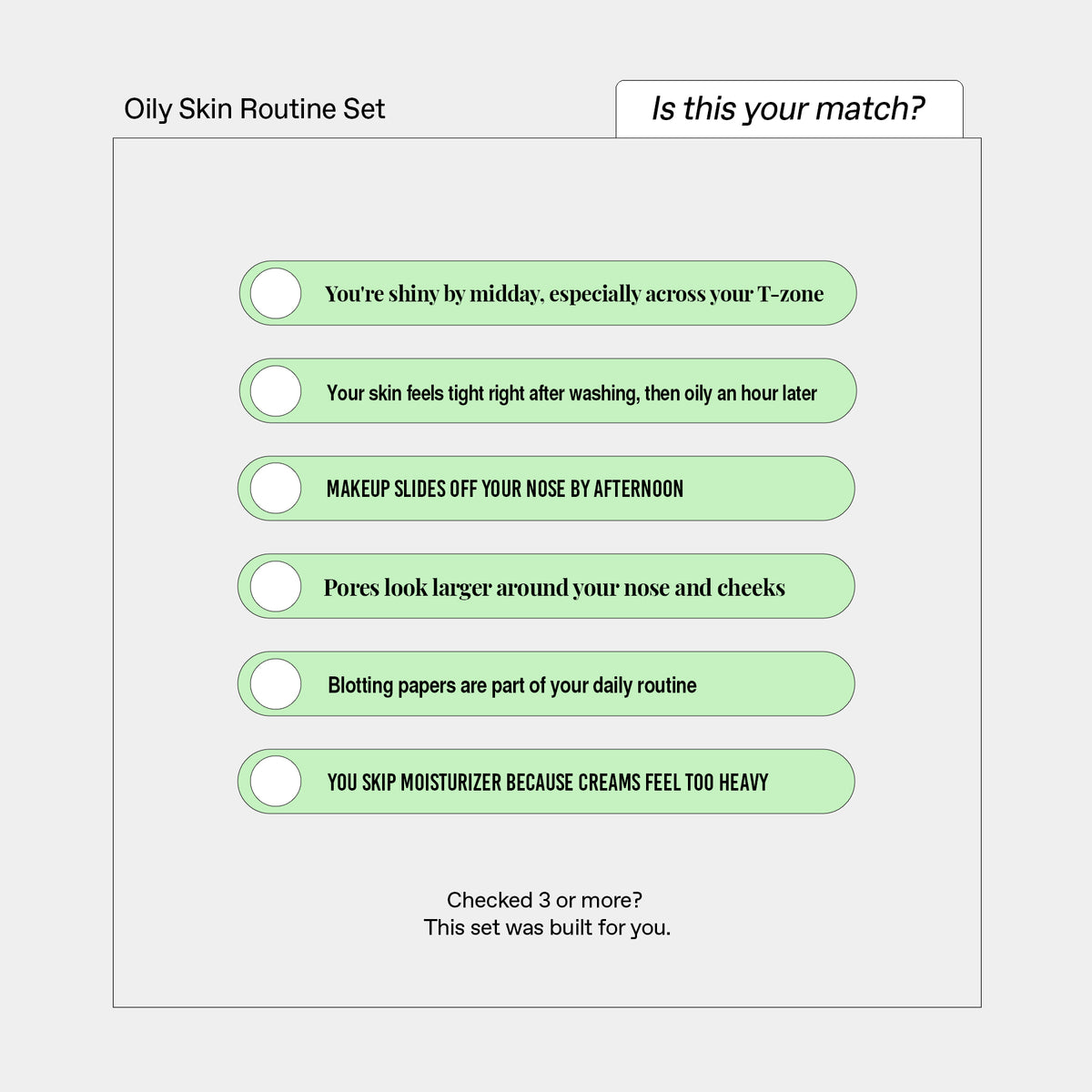Click 'Blotting papers are part' statement text

[x=512, y=685]
